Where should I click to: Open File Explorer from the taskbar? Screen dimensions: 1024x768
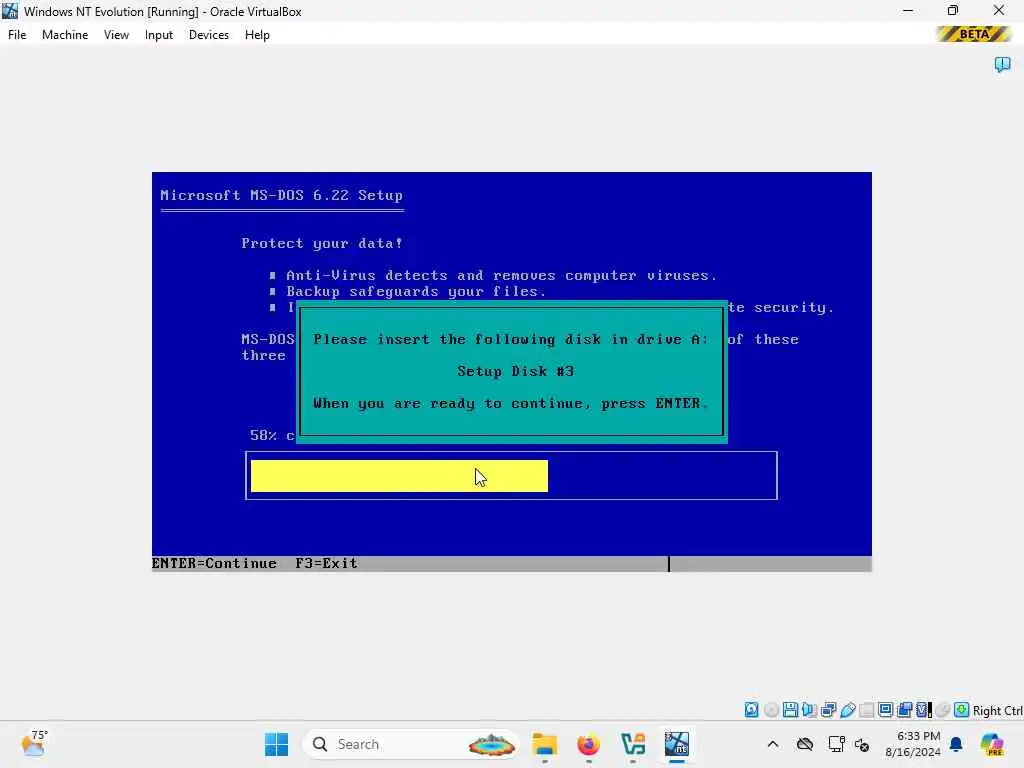click(545, 744)
